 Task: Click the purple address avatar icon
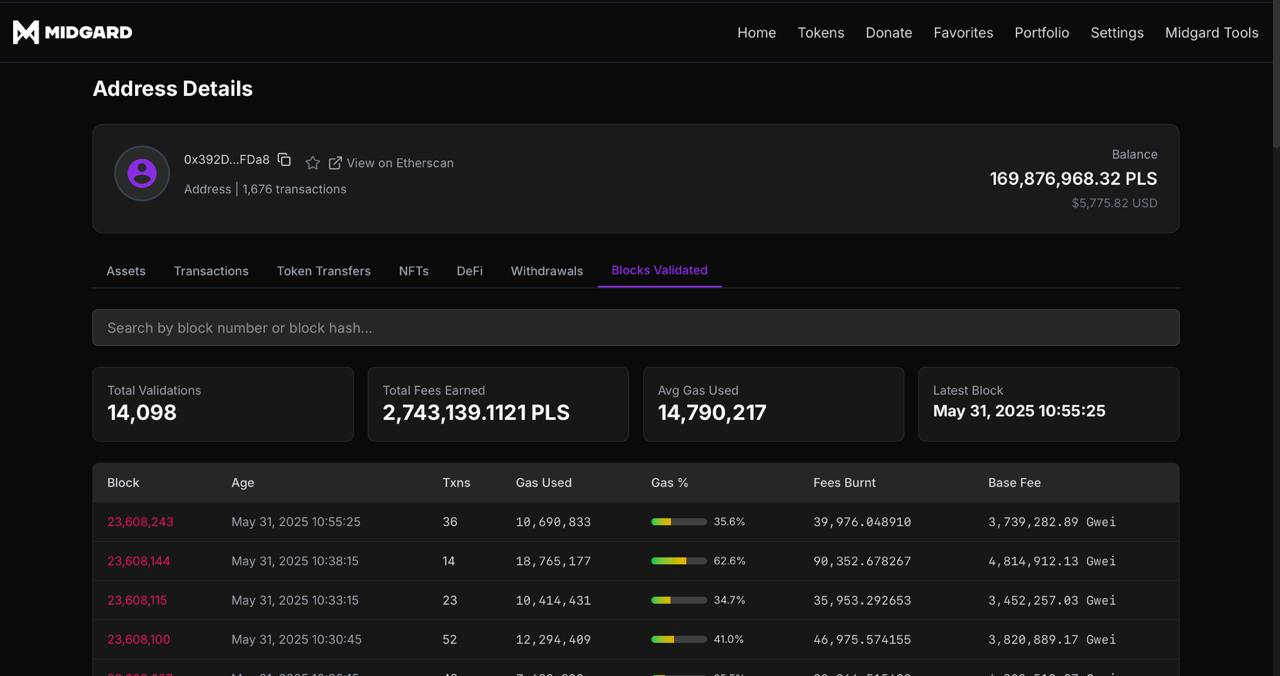coord(142,173)
